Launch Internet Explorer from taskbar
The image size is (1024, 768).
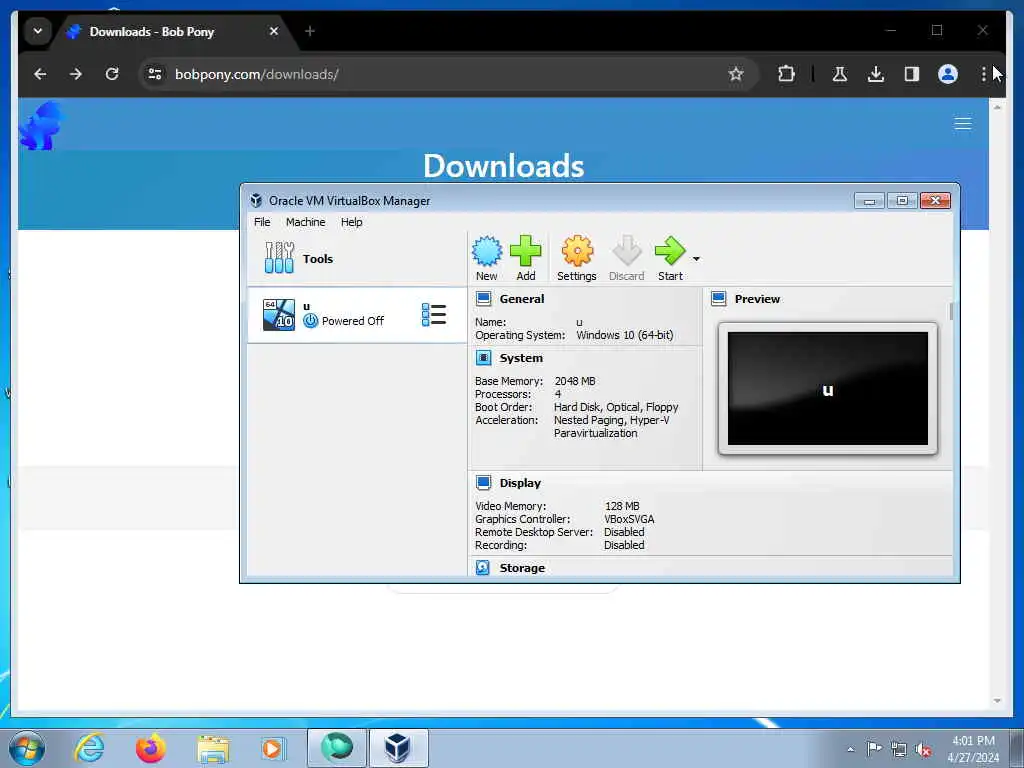tap(89, 748)
